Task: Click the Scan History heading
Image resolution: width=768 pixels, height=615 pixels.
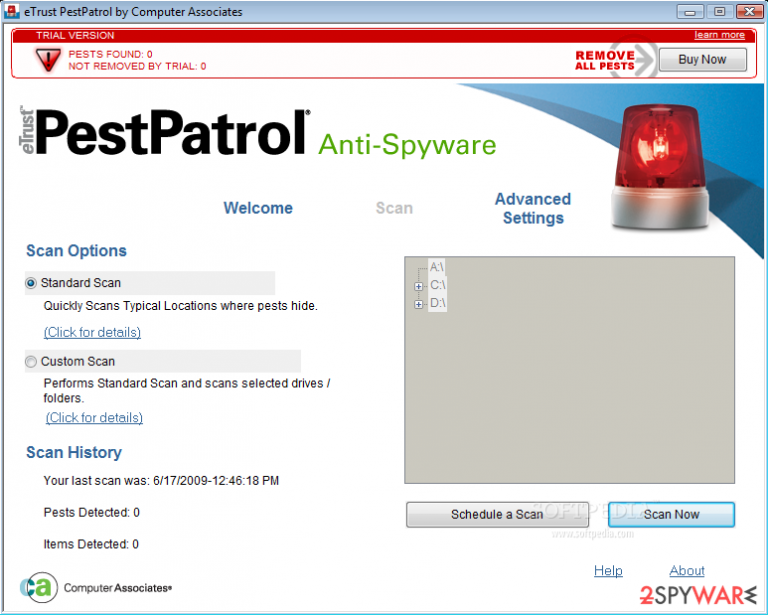Action: pos(74,452)
